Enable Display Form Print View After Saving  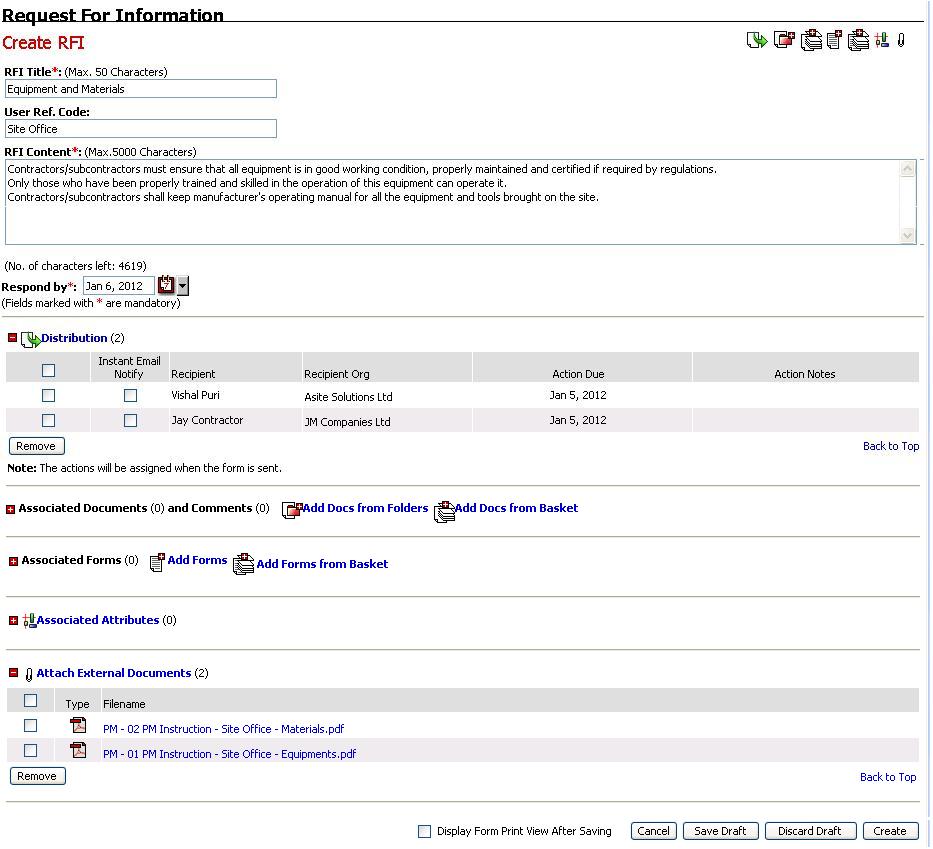(424, 832)
